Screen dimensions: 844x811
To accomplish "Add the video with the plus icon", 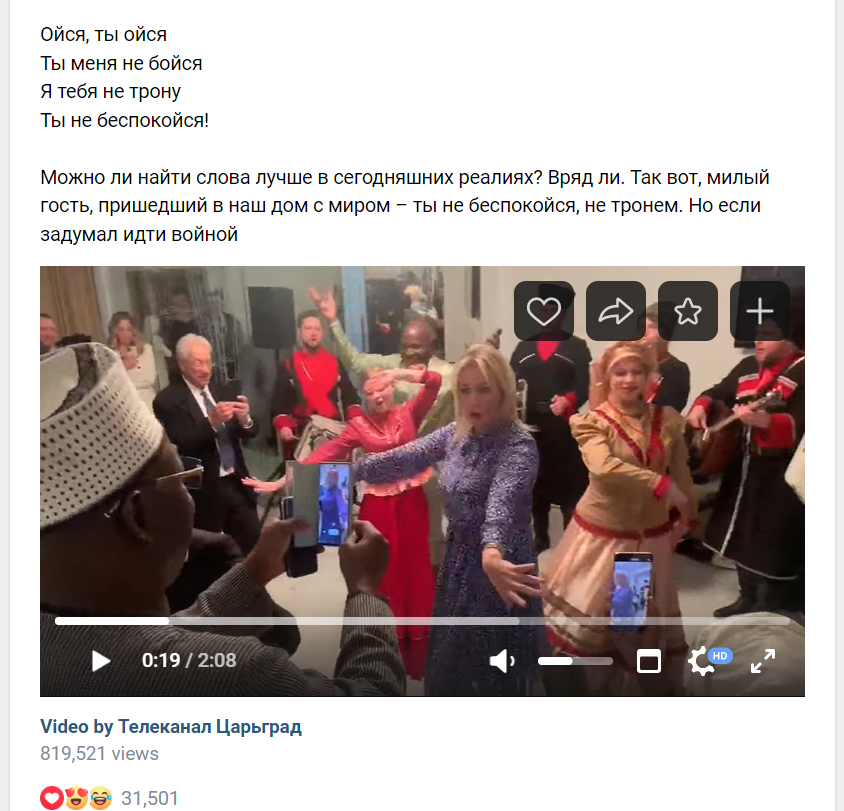I will click(759, 311).
